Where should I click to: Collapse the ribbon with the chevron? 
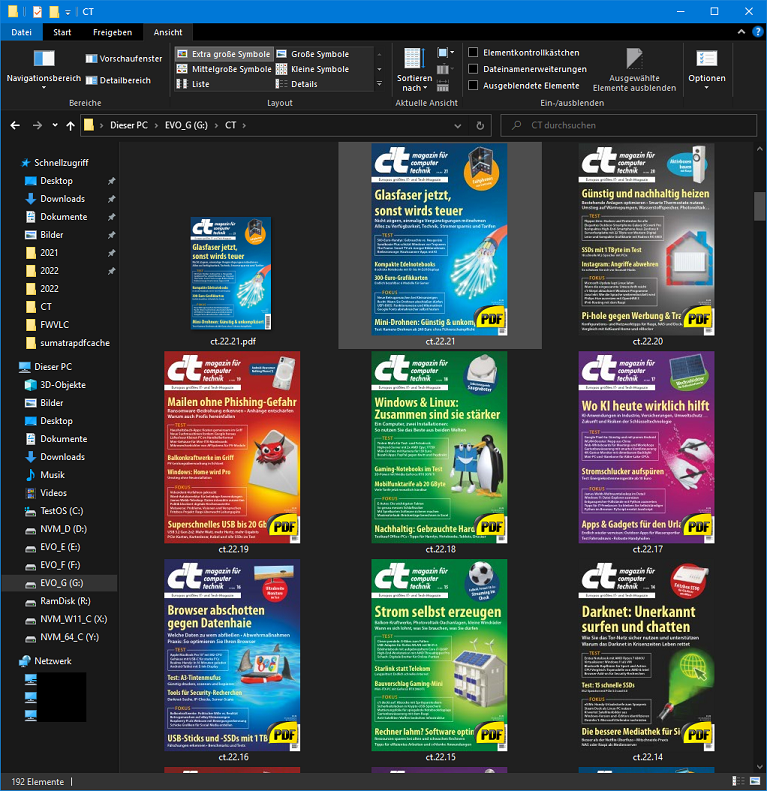pyautogui.click(x=741, y=32)
